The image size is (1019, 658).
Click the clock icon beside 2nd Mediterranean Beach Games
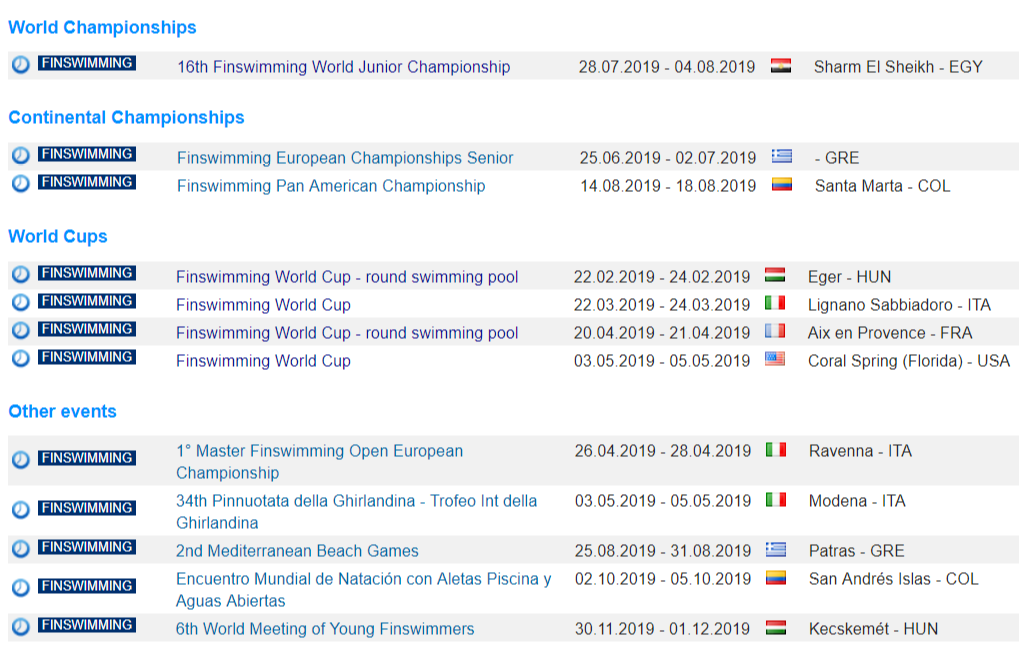click(21, 549)
